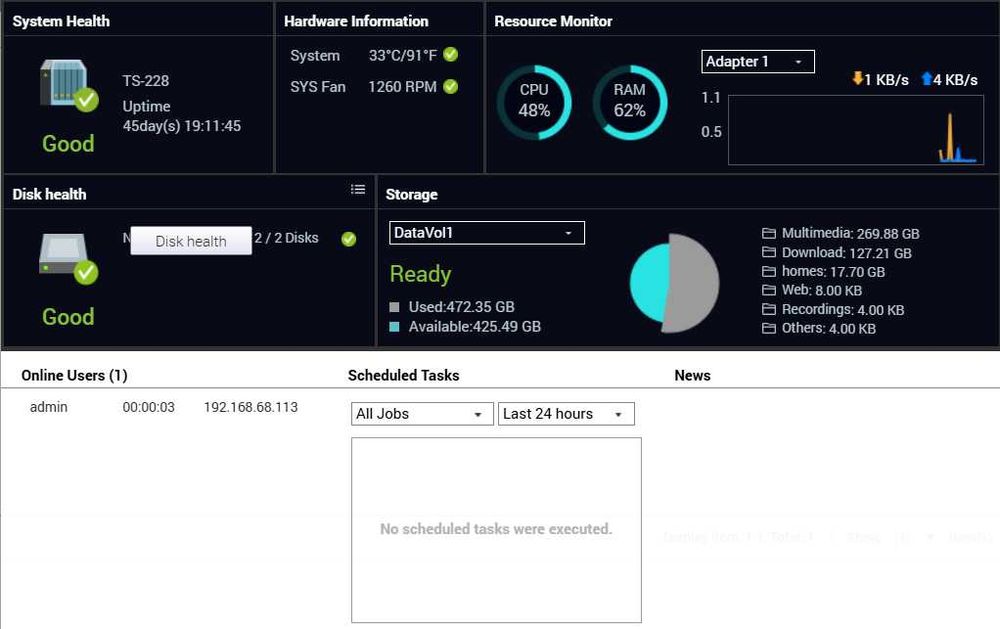The height and width of the screenshot is (629, 1000).
Task: Expand the DataVol1 volume dropdown
Action: pyautogui.click(x=487, y=233)
